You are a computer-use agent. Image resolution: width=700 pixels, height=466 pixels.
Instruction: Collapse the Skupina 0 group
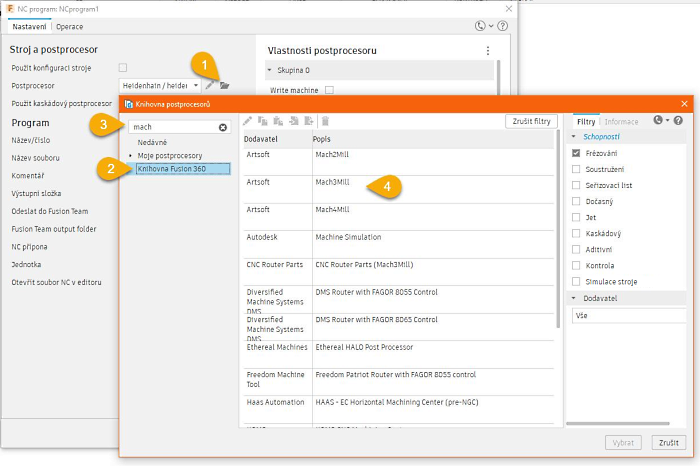(x=269, y=70)
